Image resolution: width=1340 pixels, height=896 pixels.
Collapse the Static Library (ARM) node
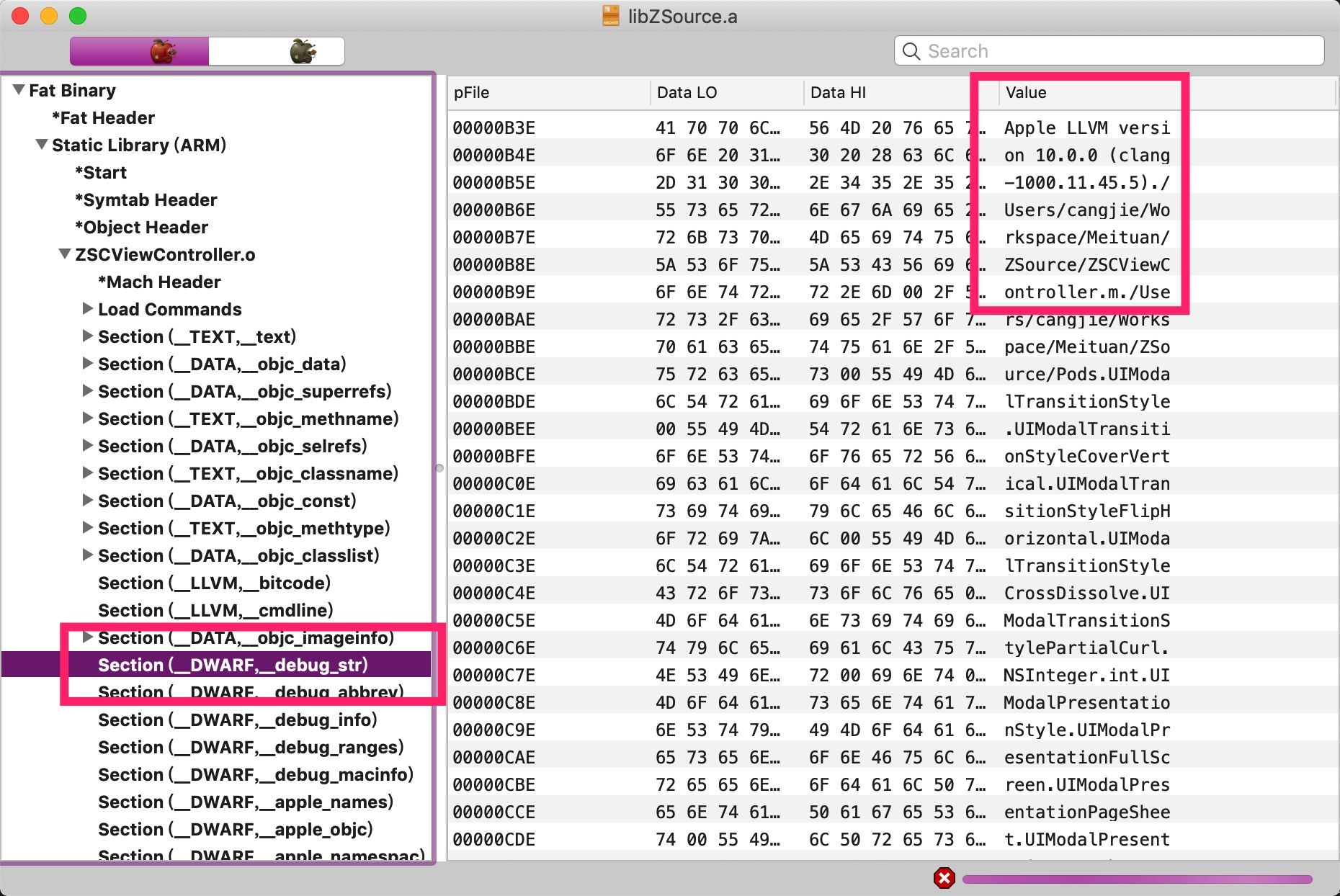point(42,145)
